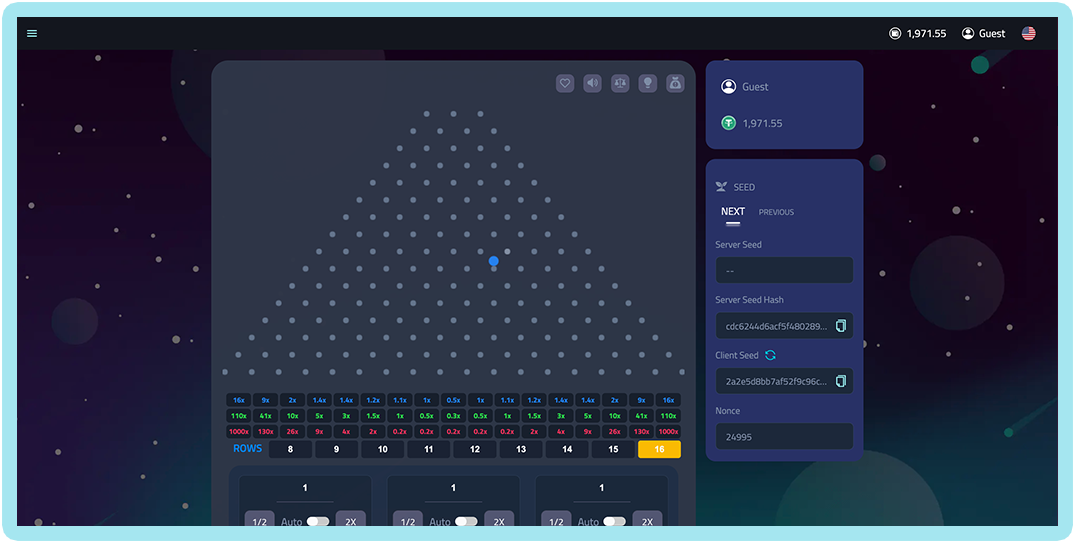This screenshot has height=543, width=1075.
Task: Mute game sound with speaker icon
Action: coord(592,84)
